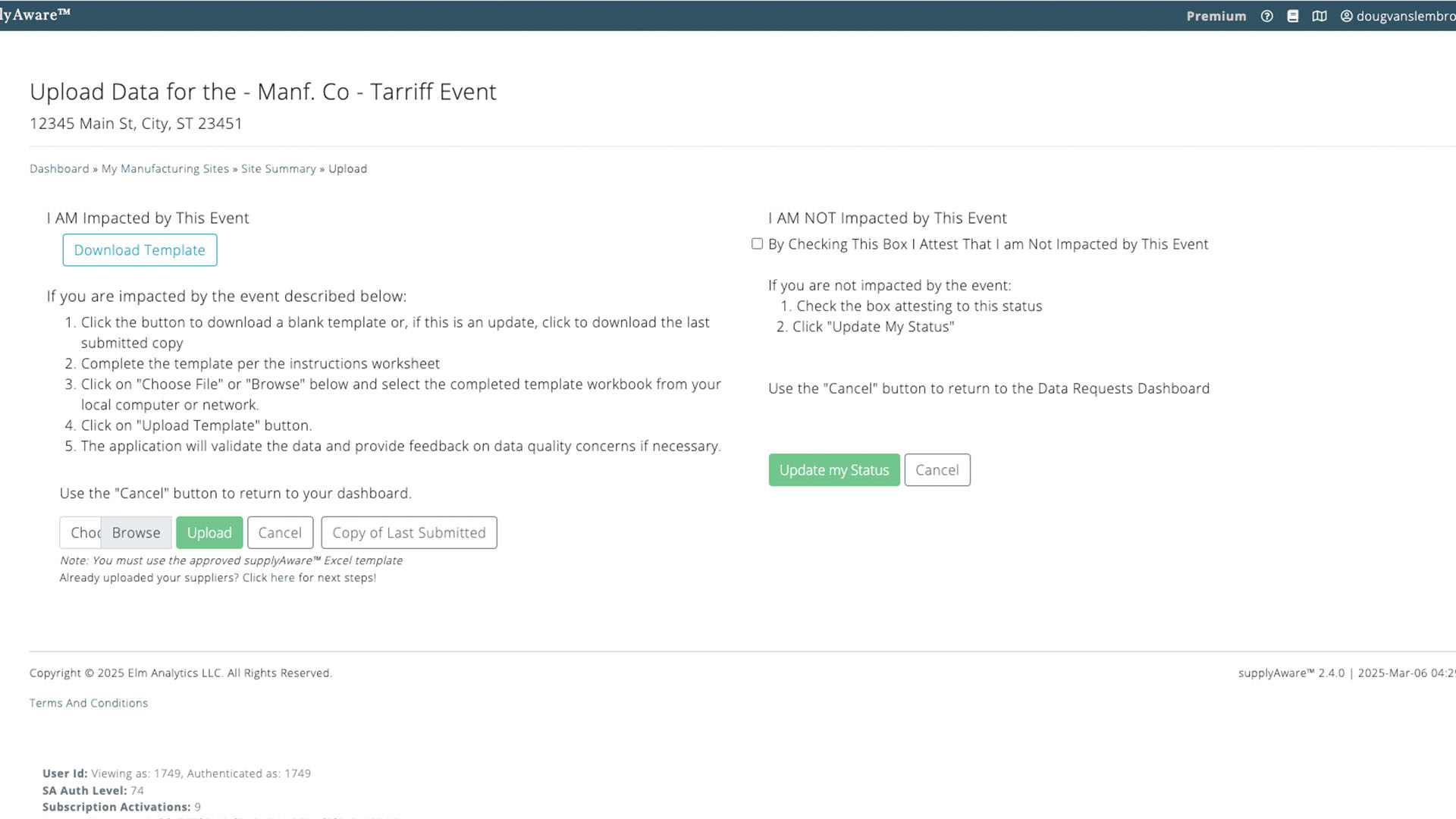Click Update my Status button
1456x819 pixels.
pos(833,470)
